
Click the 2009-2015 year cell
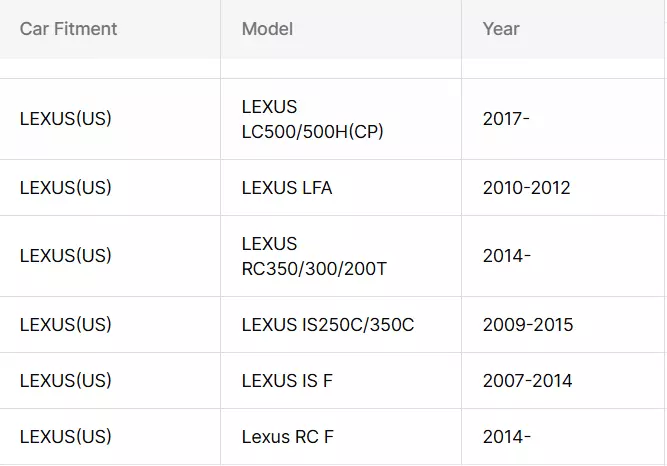click(x=563, y=325)
